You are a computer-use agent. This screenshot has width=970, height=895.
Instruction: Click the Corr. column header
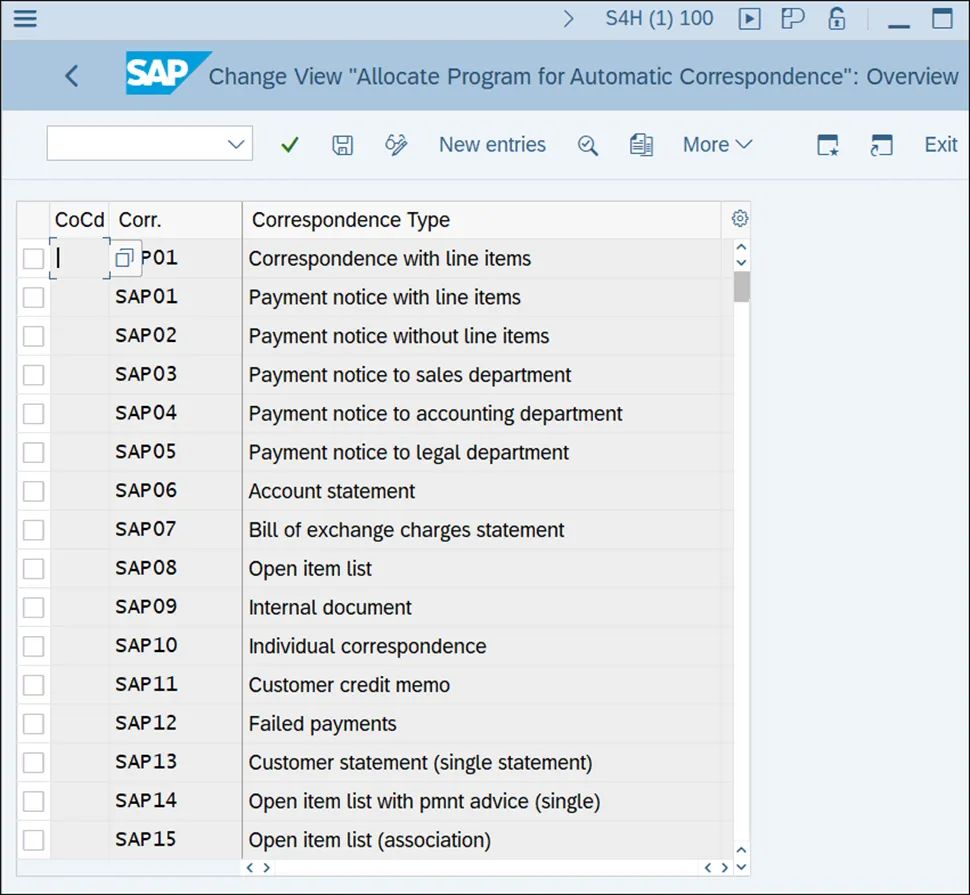click(x=140, y=220)
